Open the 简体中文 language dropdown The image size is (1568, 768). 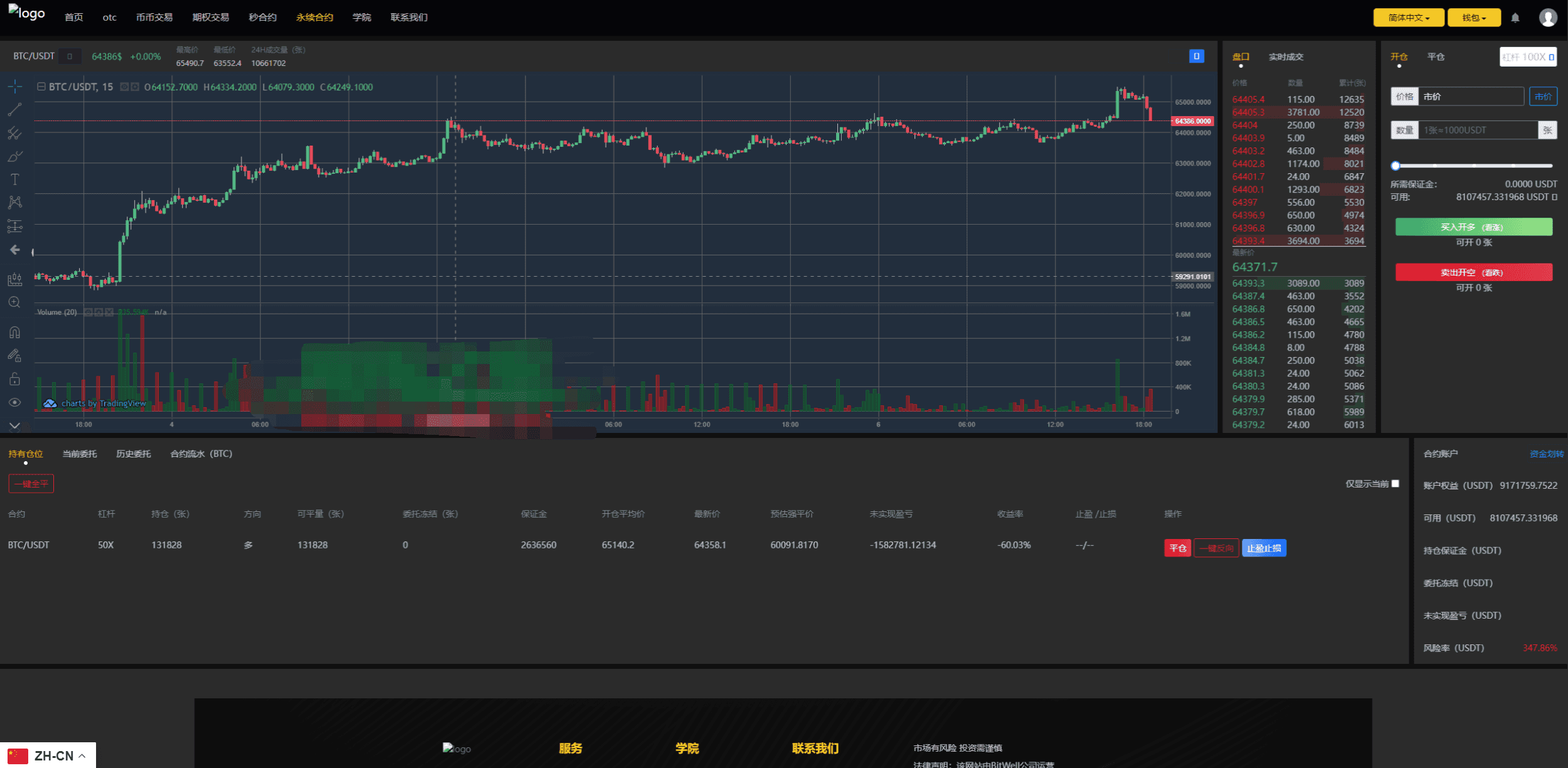point(1409,18)
